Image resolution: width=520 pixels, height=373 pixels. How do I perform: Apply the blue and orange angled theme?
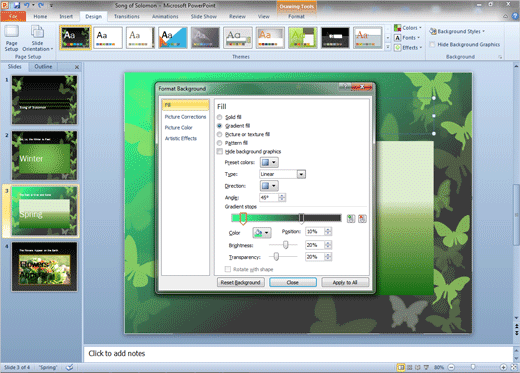point(173,38)
